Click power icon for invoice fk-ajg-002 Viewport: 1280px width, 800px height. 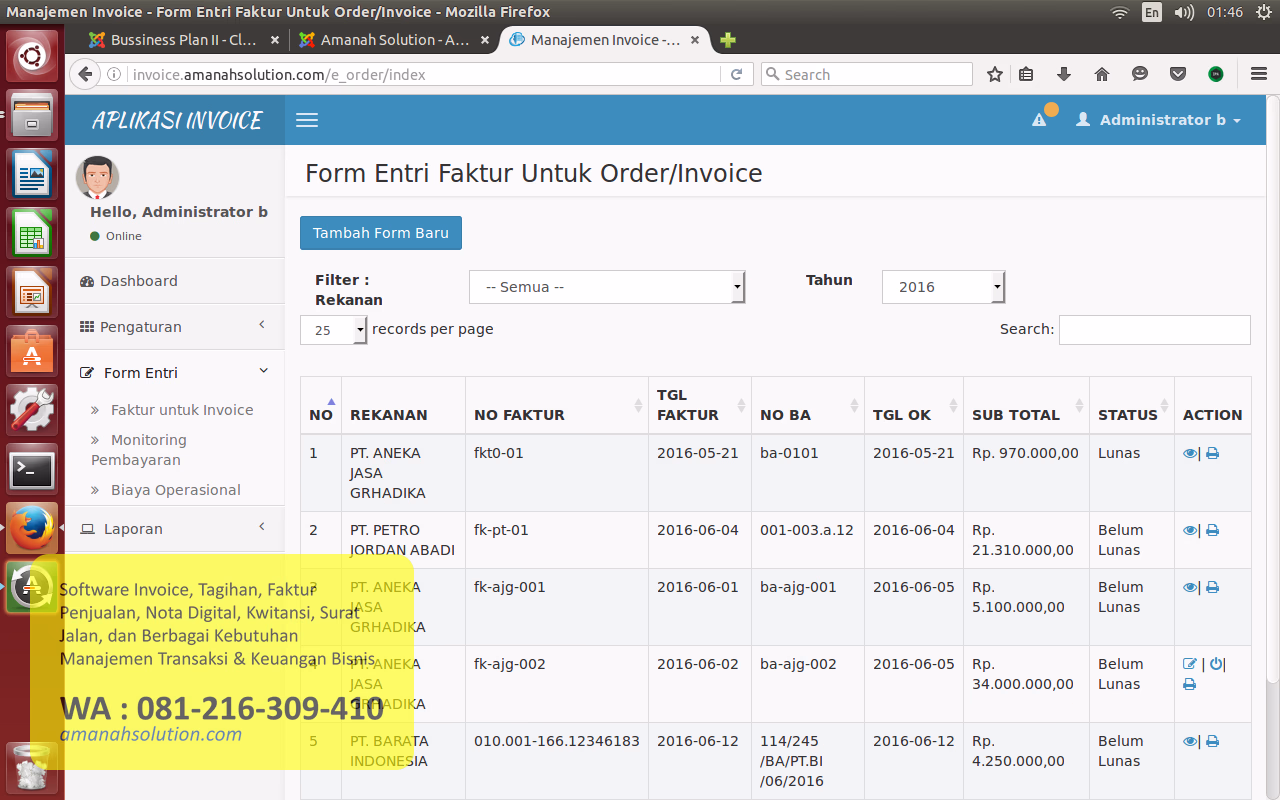point(1216,664)
